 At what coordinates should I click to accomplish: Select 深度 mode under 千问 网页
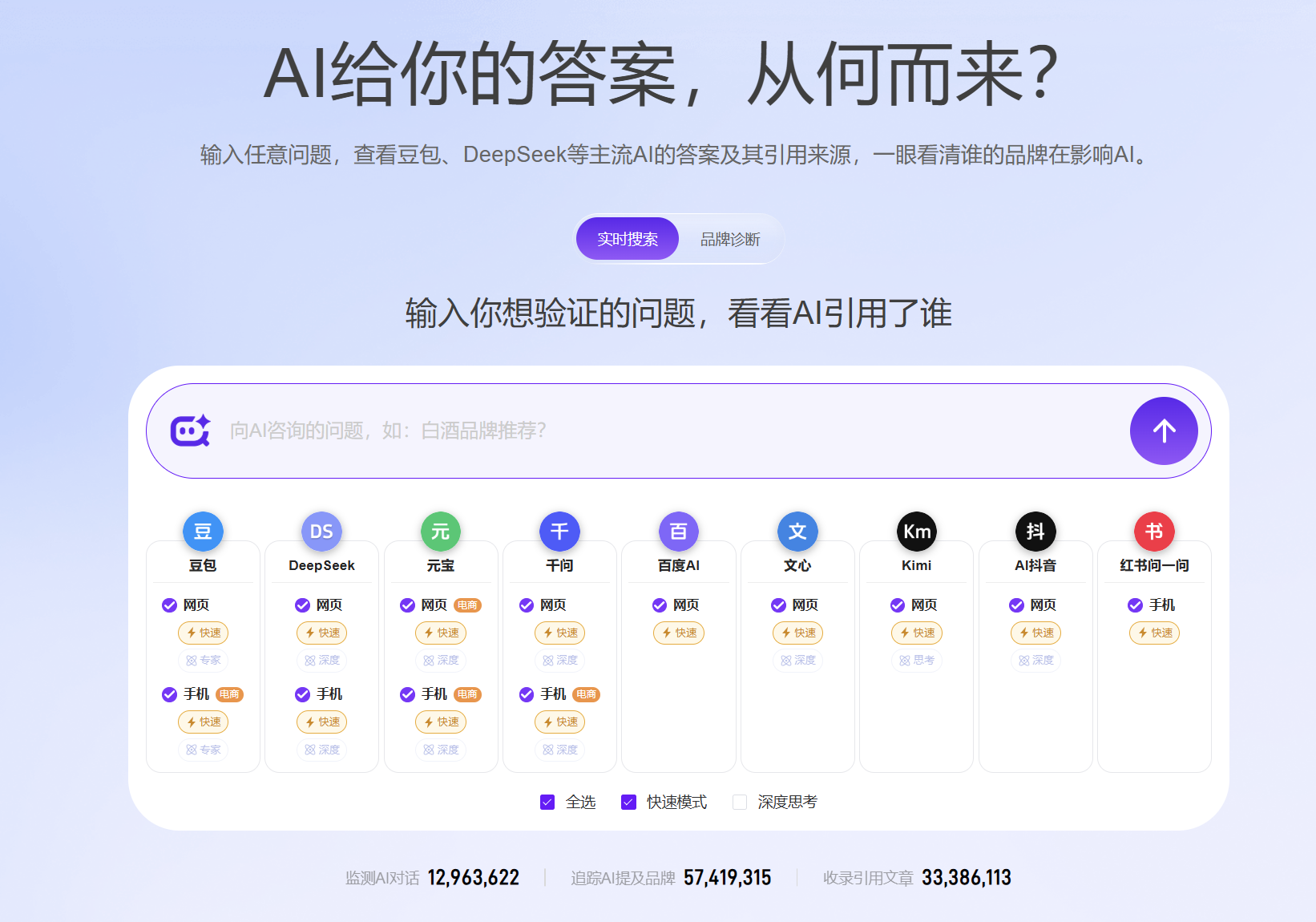559,661
